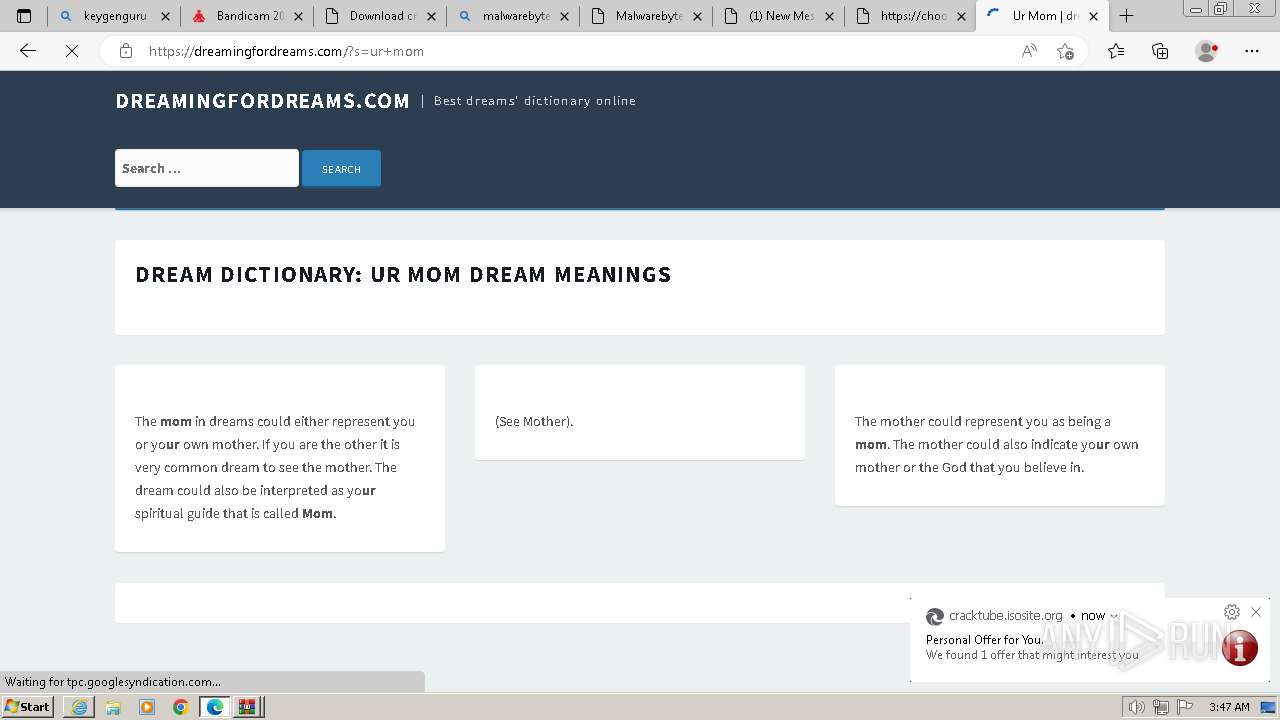Open the Favorites list
This screenshot has width=1280, height=720.
1116,51
